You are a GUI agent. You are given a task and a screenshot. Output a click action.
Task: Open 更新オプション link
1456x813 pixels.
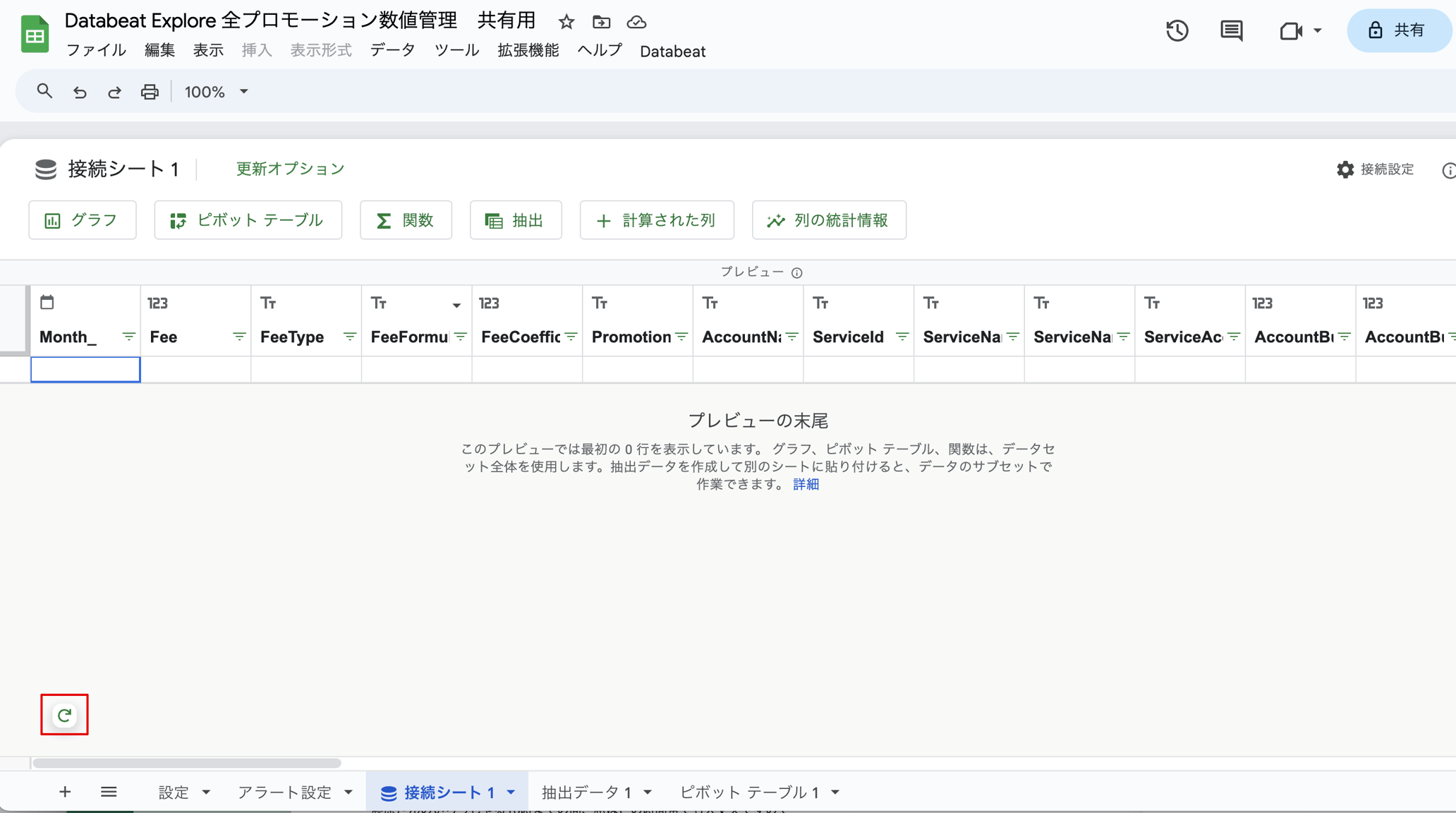(289, 169)
